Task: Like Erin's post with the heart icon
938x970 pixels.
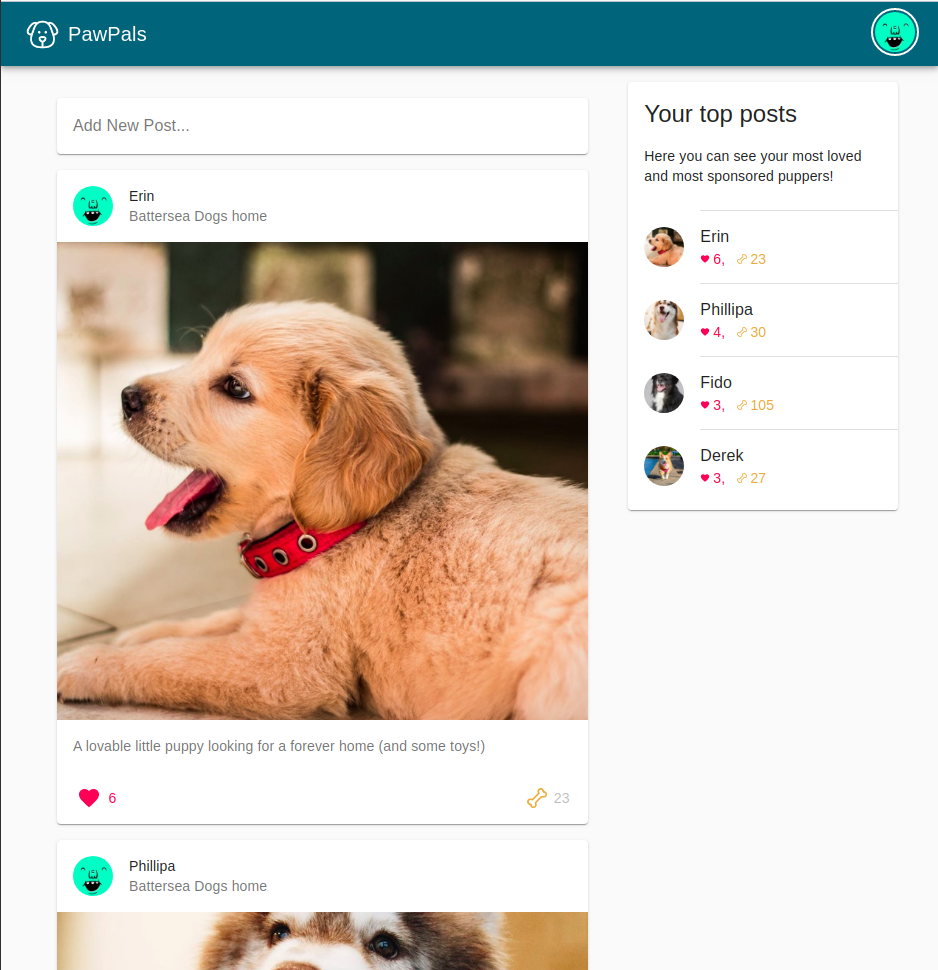Action: [x=89, y=797]
